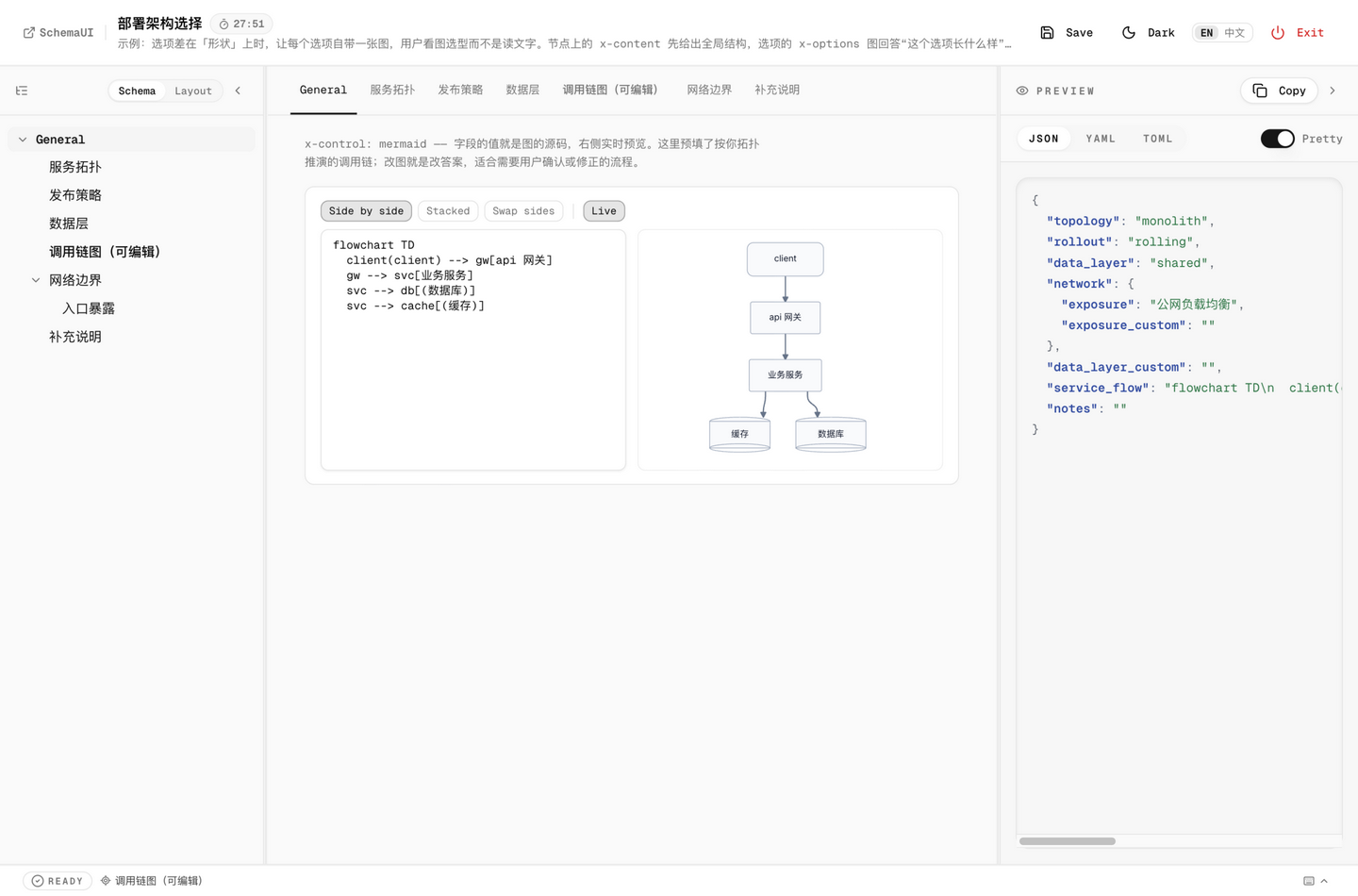This screenshot has width=1358, height=896.
Task: Open 补充说明 in the sidebar tree
Action: [x=75, y=337]
